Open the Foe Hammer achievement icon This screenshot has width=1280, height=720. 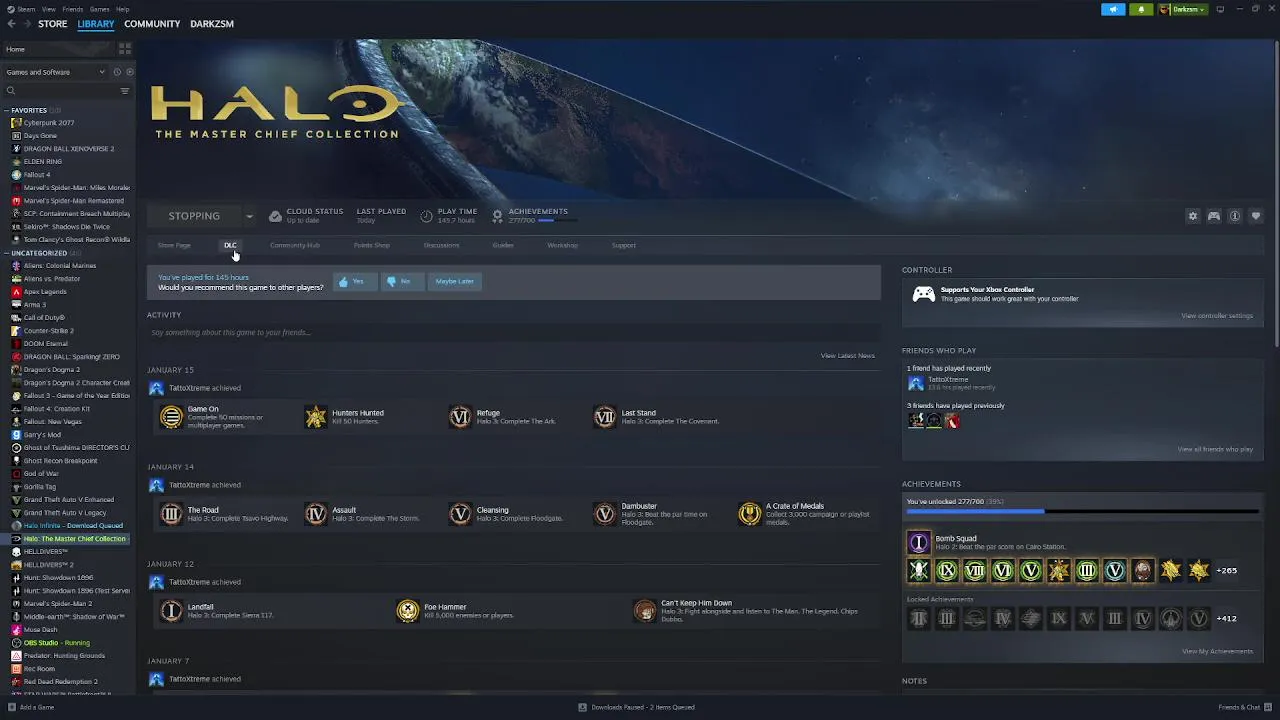click(407, 611)
